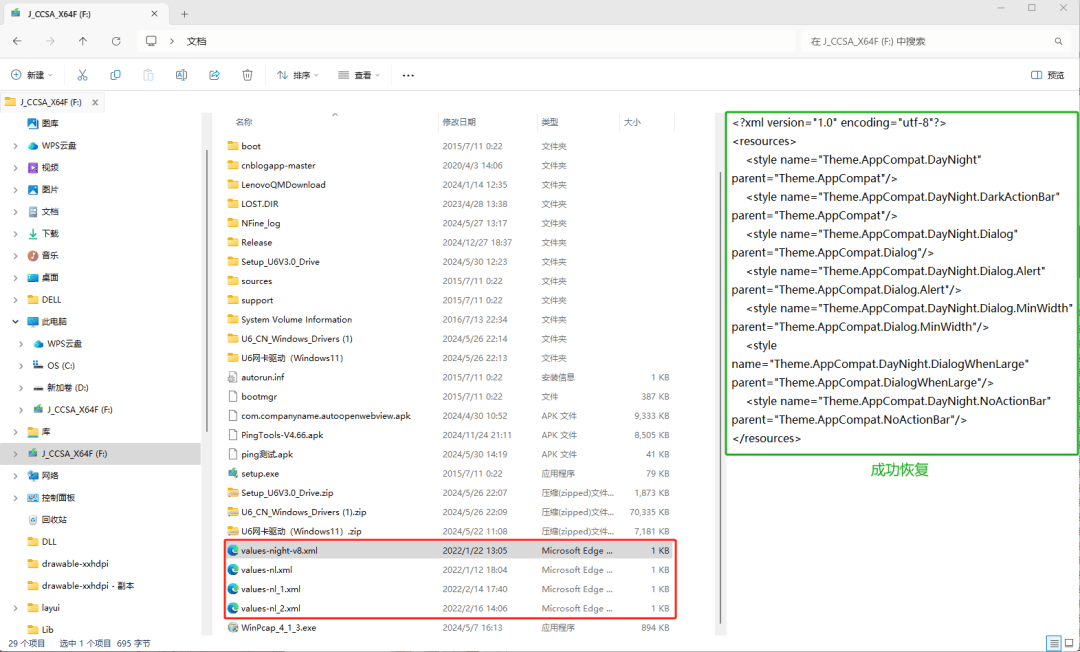This screenshot has width=1080, height=652.
Task: Click the Rename icon in toolbar
Action: pos(181,75)
